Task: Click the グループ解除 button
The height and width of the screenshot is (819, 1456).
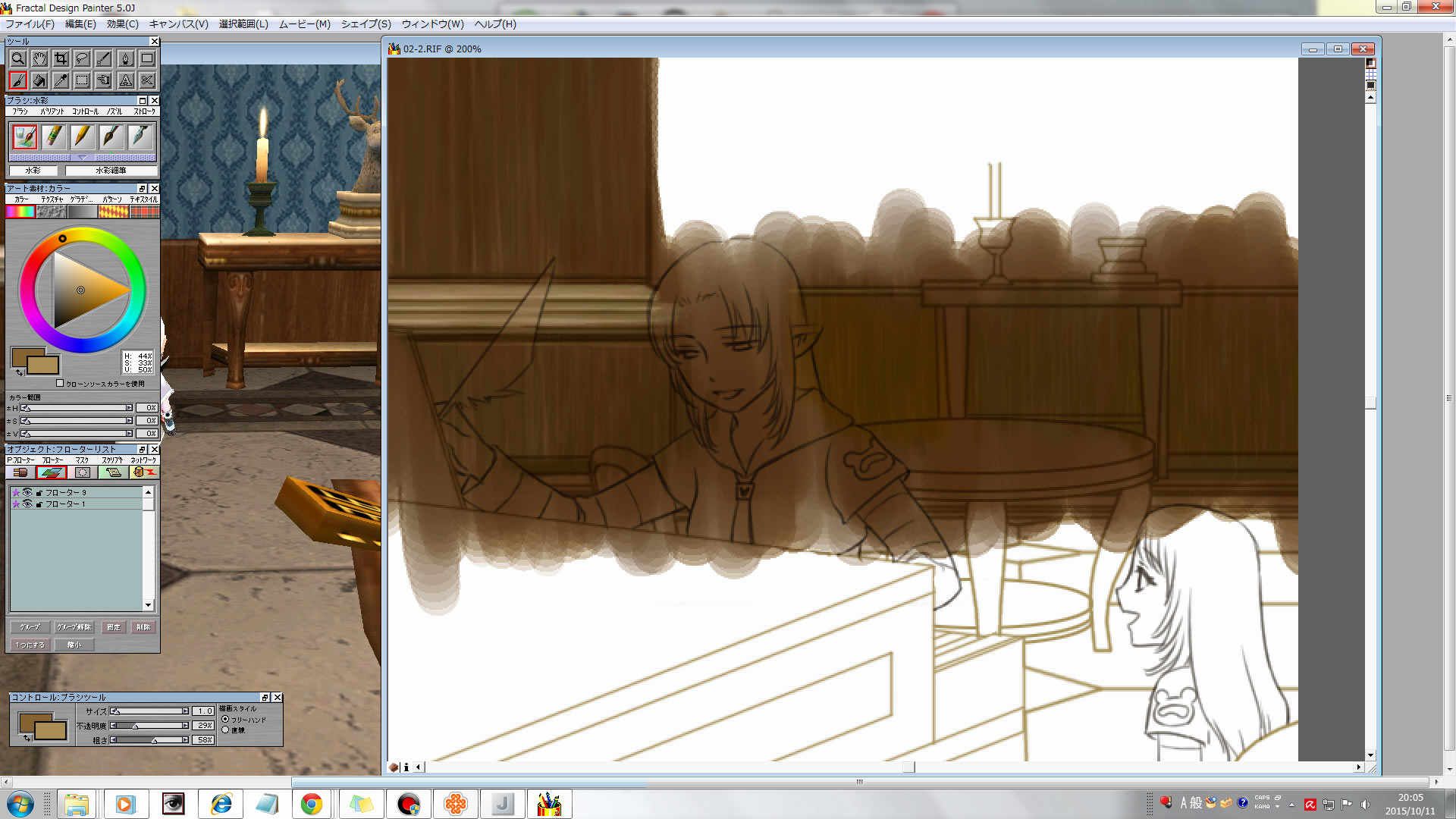Action: coord(74,627)
